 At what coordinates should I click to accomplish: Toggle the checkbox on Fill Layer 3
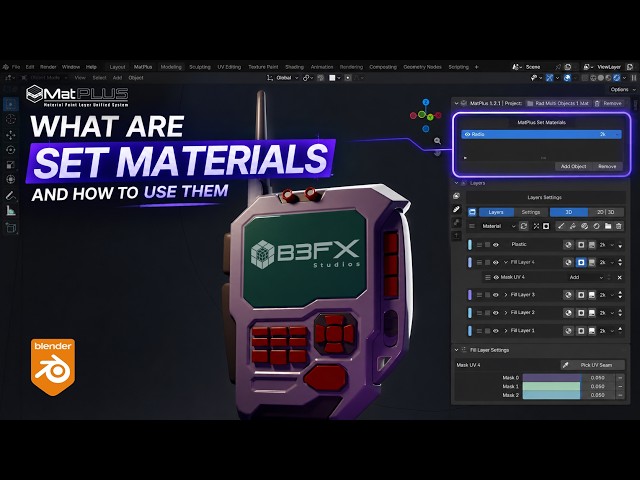point(487,295)
